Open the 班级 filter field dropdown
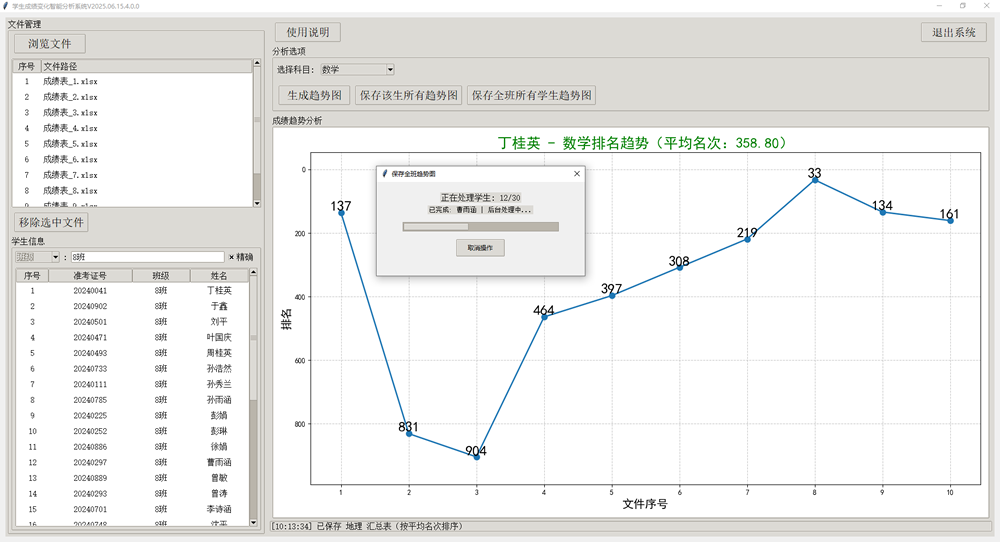The height and width of the screenshot is (542, 1000). click(55, 257)
